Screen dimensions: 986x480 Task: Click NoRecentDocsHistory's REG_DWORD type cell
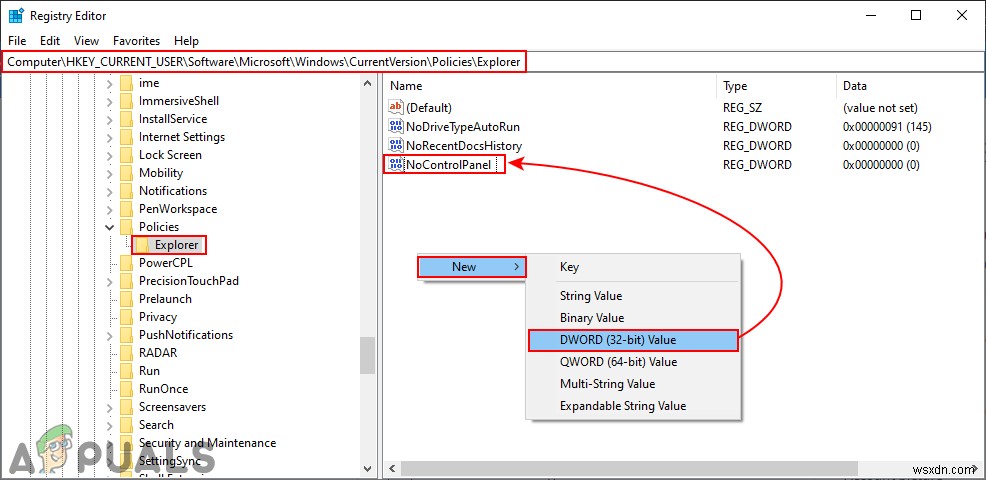[757, 145]
